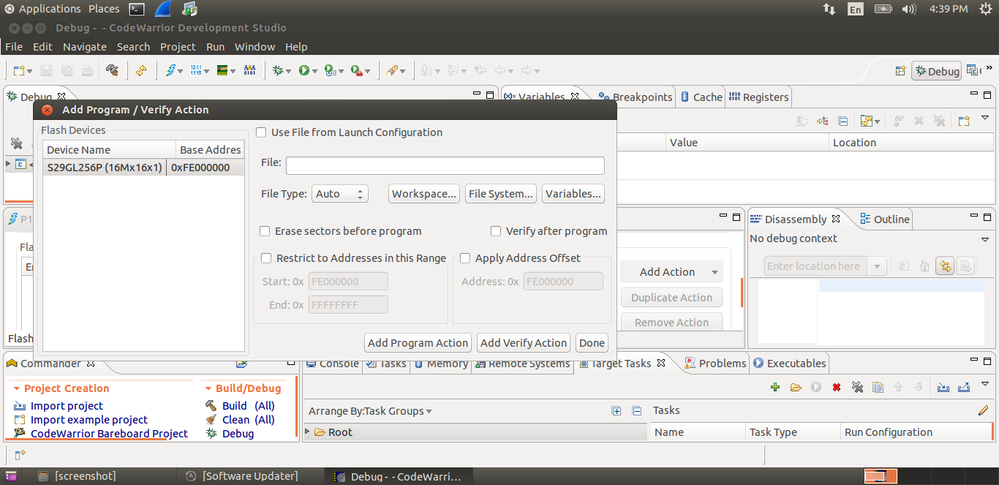Click the blue lightning flash programmer icon
The height and width of the screenshot is (485, 999).
[x=169, y=71]
